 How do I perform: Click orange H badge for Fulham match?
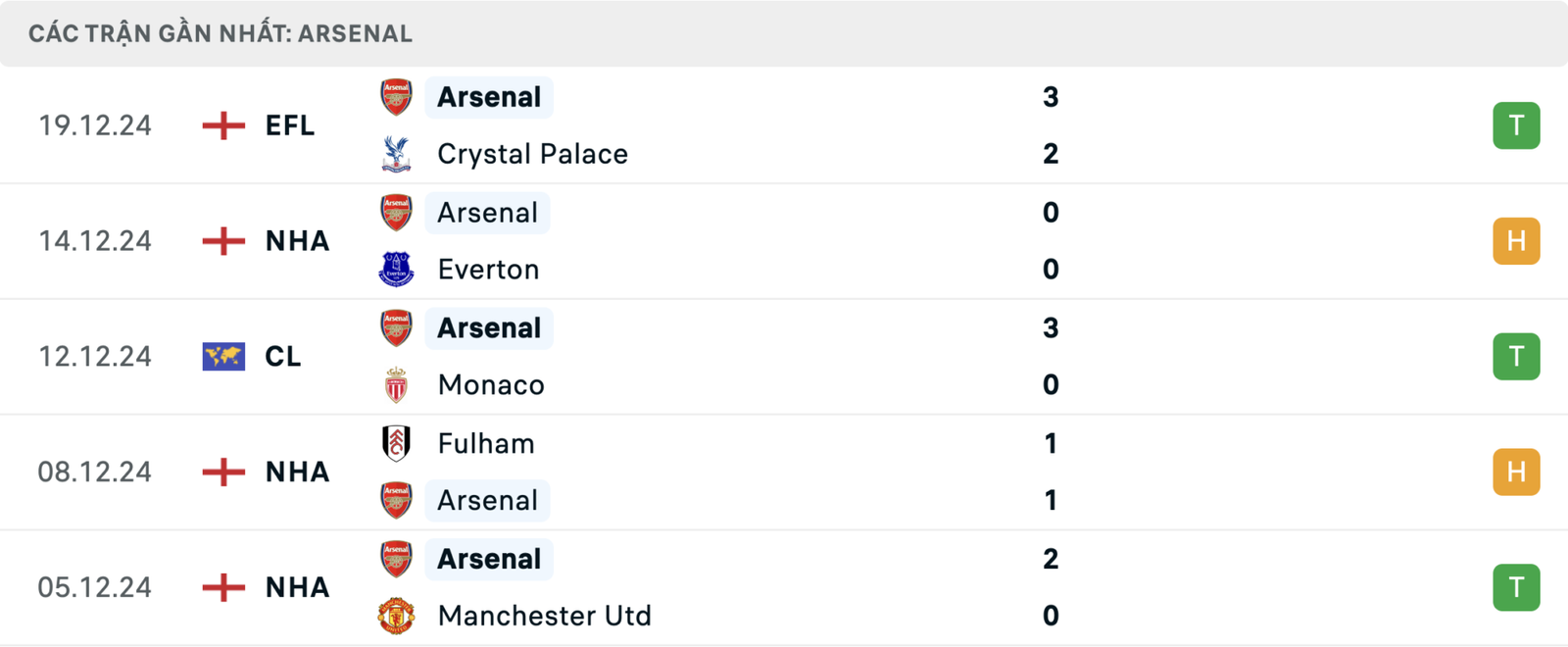click(1516, 472)
